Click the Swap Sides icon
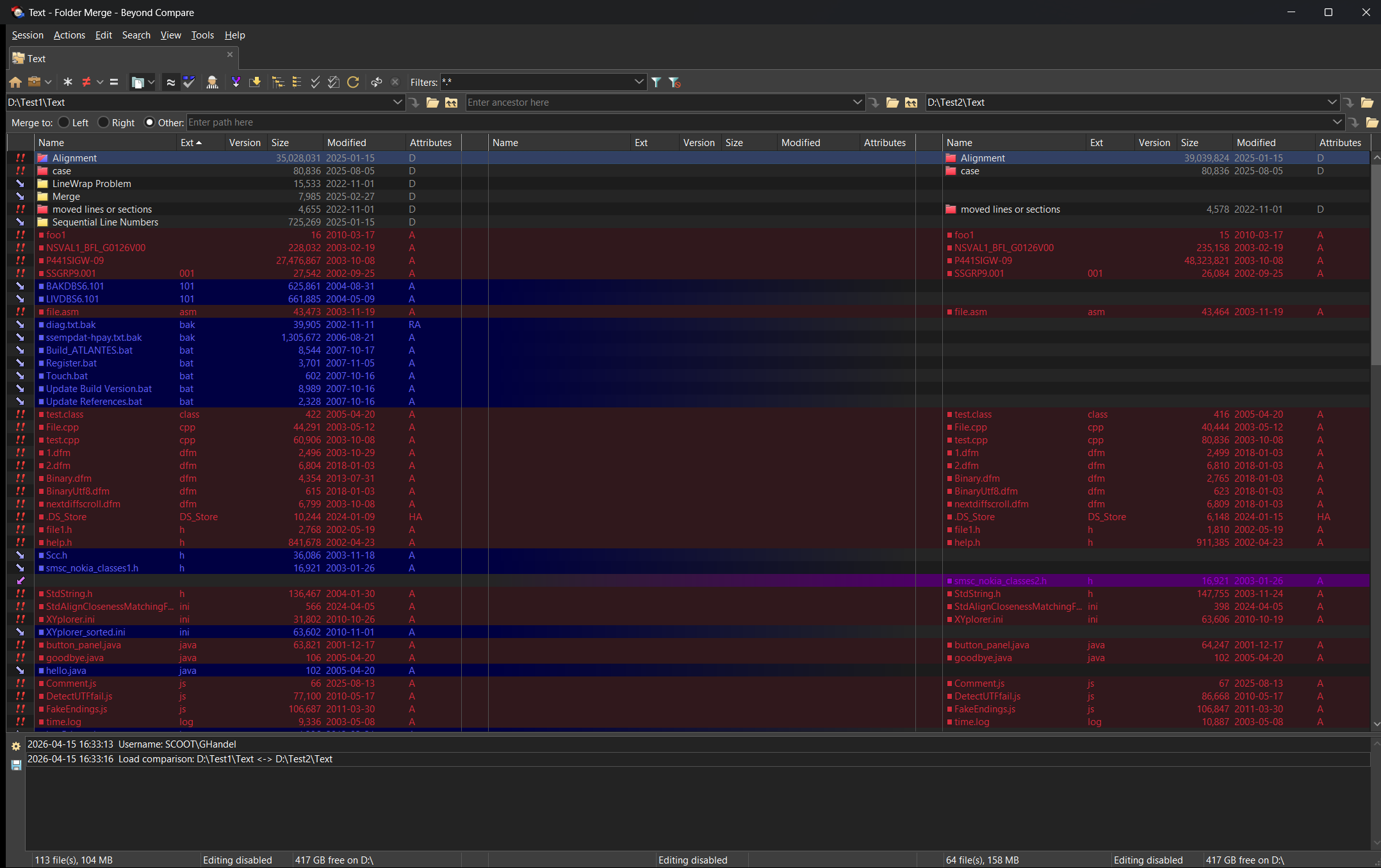Viewport: 1381px width, 868px height. click(377, 82)
